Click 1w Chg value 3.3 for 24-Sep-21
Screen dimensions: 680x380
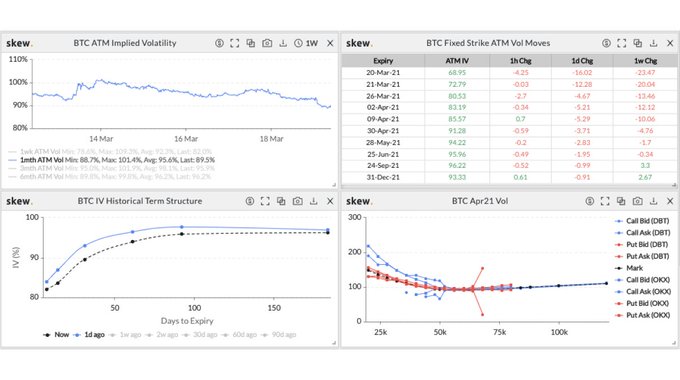[x=645, y=165]
